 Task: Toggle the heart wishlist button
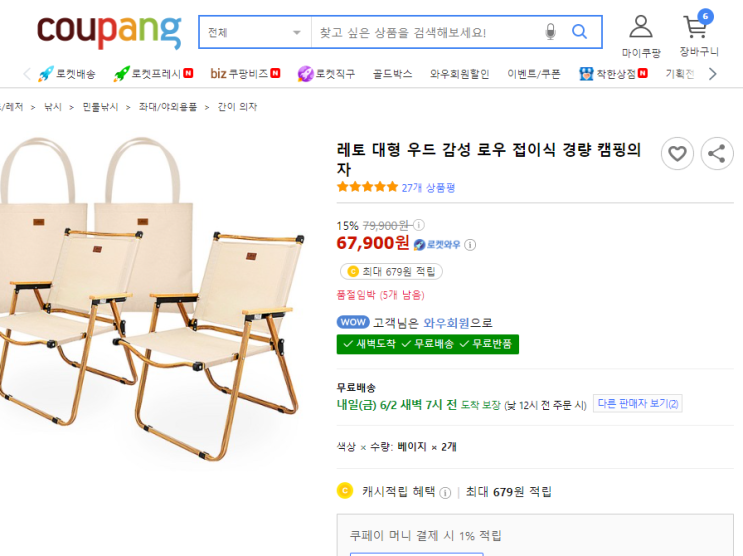(x=677, y=153)
